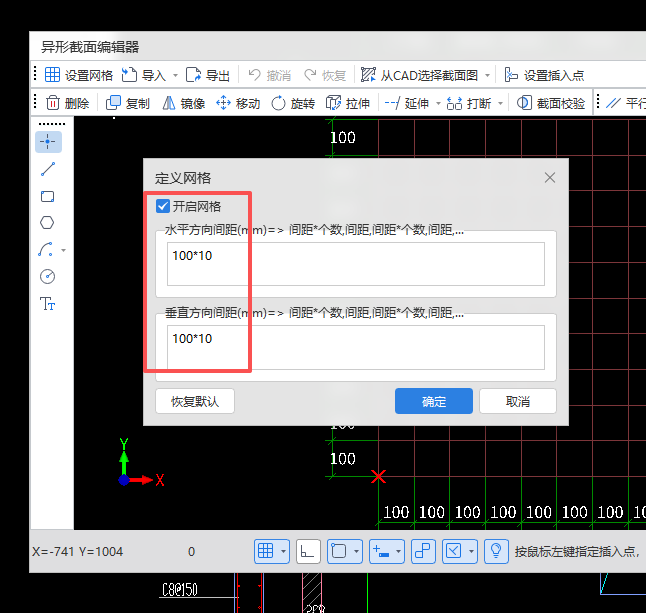Click the 删除 delete tool
Screen dimensions: 646x613
pyautogui.click(x=68, y=103)
